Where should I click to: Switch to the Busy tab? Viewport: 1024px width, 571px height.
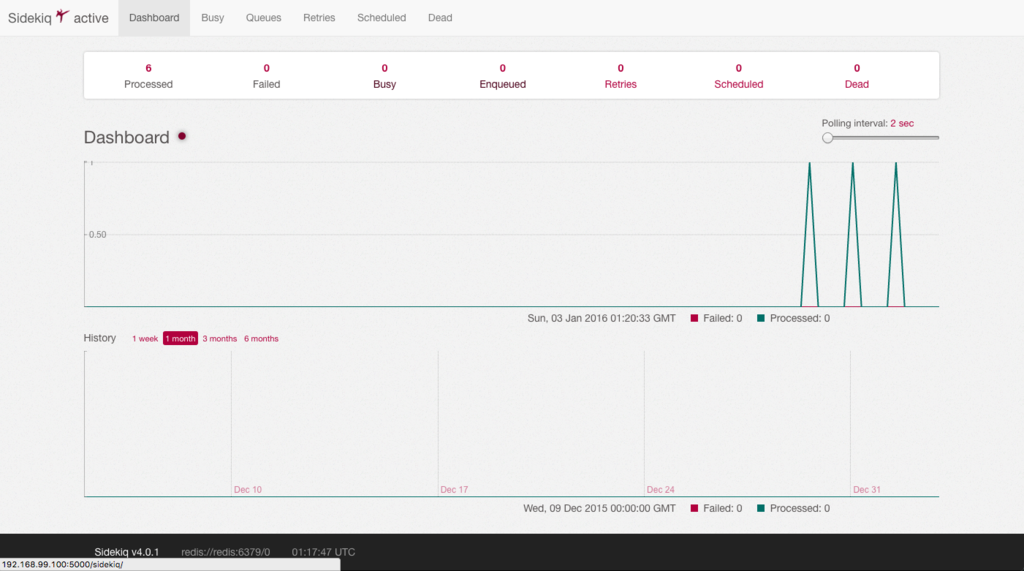click(x=212, y=18)
